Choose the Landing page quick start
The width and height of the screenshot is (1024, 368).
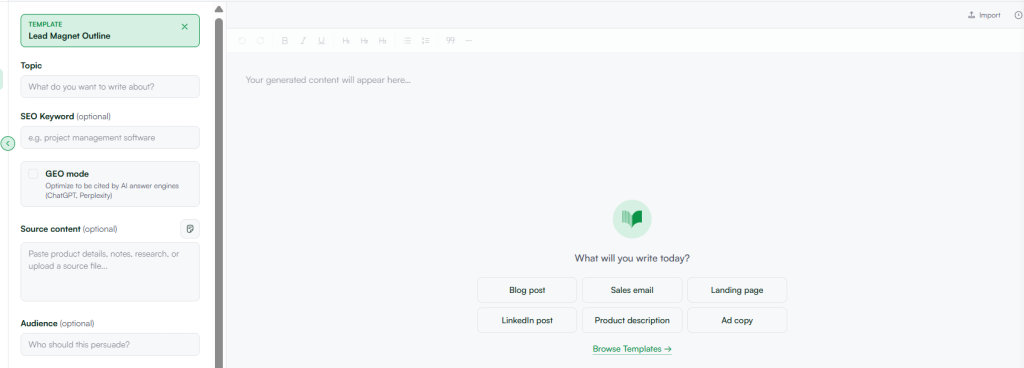pos(737,290)
